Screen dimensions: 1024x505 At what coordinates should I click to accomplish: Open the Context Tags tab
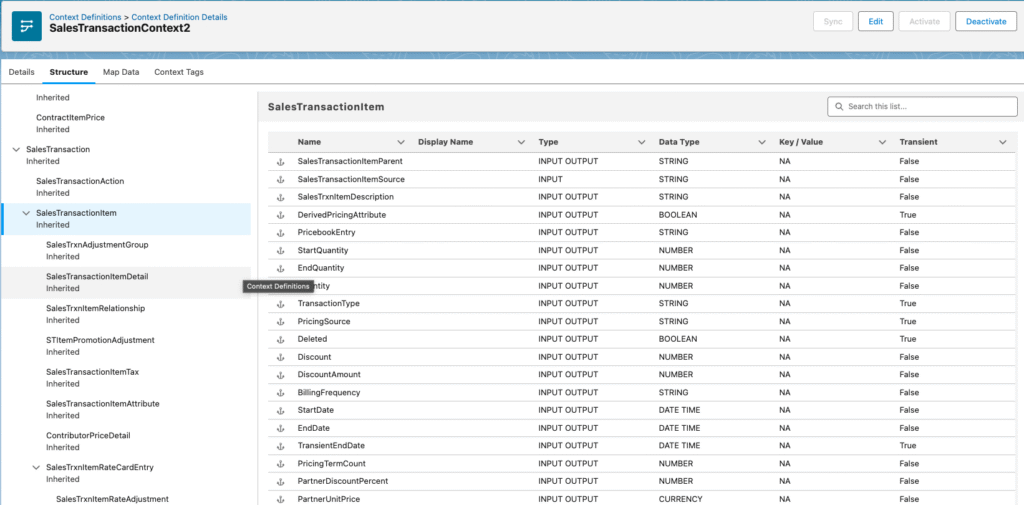[x=179, y=72]
